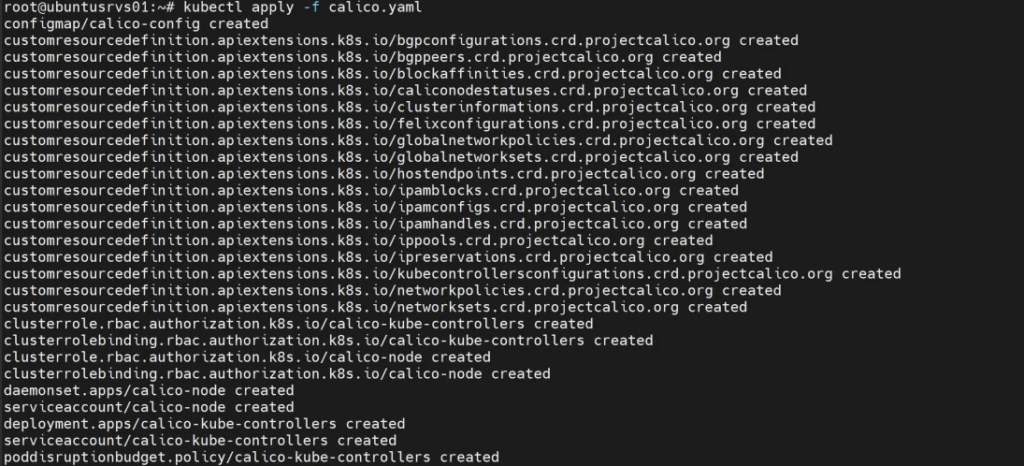Image resolution: width=1024 pixels, height=466 pixels.
Task: Click the poddisruptionbudget.policy output line
Action: 251,457
